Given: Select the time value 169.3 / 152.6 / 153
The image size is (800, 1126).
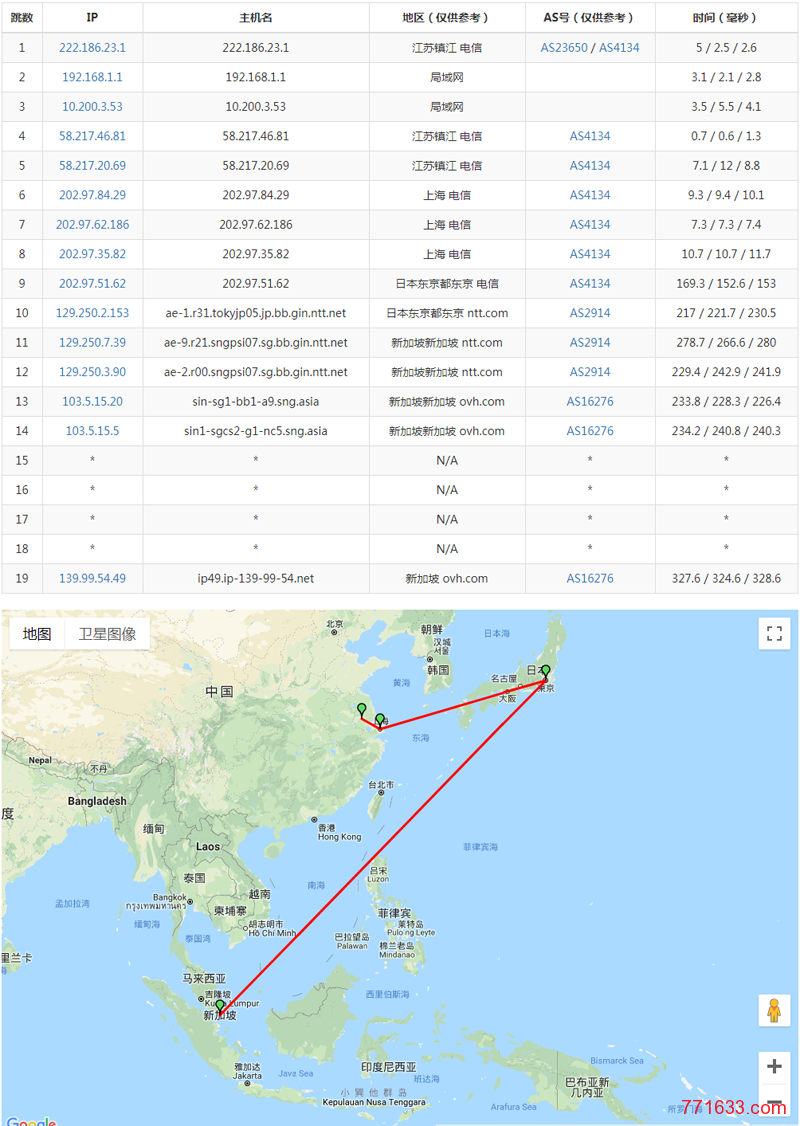Looking at the screenshot, I should click(727, 284).
